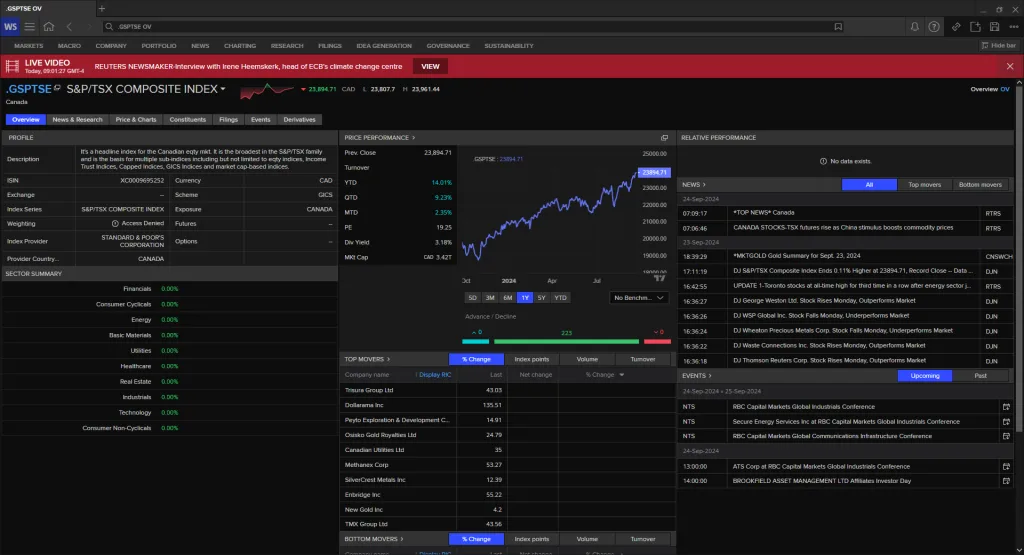Open the .GSPTSE ticker link
Screen dimensions: 1024x555
pos(29,89)
